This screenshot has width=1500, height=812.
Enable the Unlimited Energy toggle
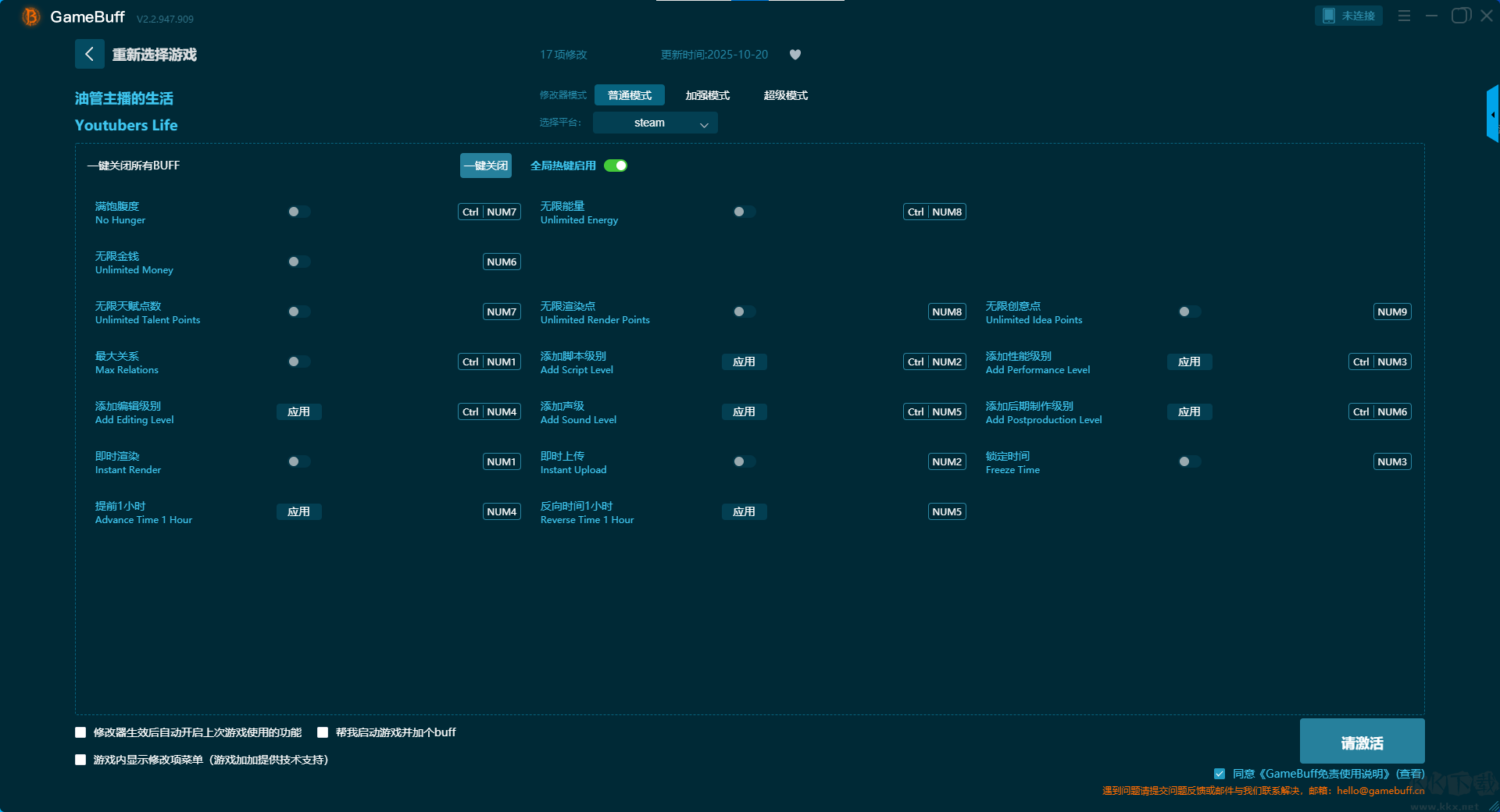(x=744, y=212)
